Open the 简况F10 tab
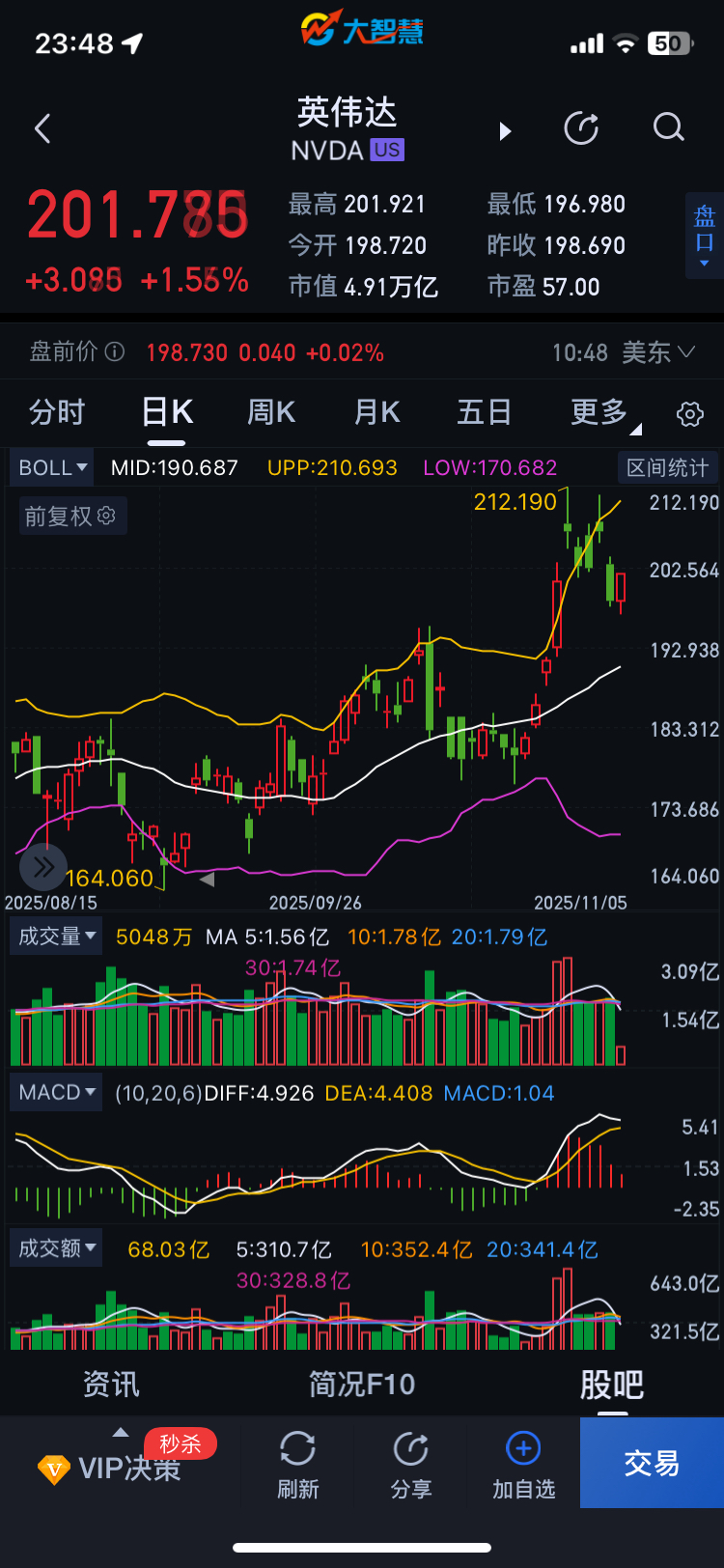 (362, 1384)
